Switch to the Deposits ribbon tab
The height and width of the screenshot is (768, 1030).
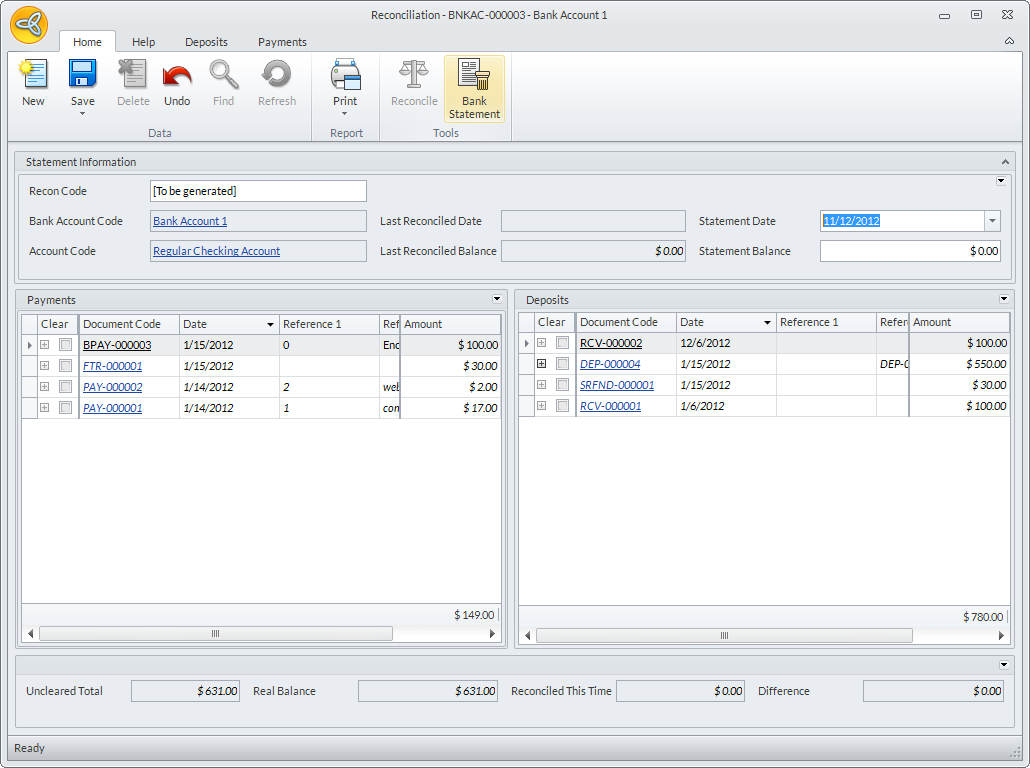pos(206,42)
